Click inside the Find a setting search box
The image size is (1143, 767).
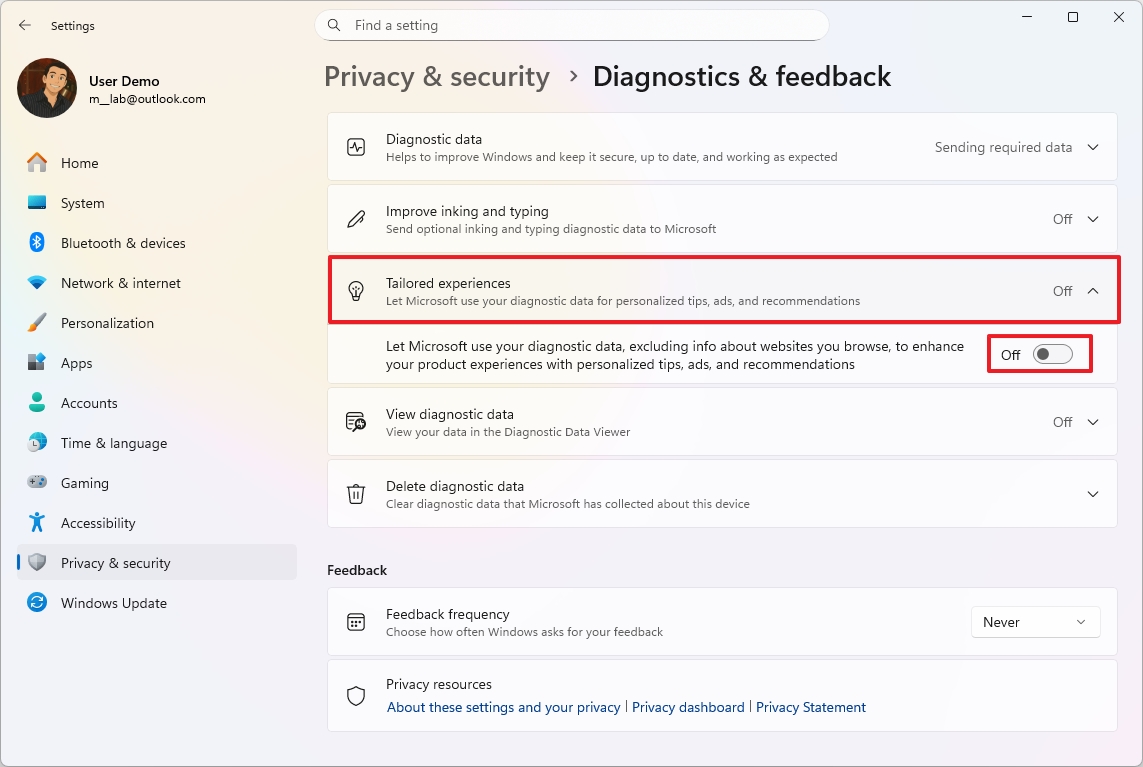pos(570,25)
